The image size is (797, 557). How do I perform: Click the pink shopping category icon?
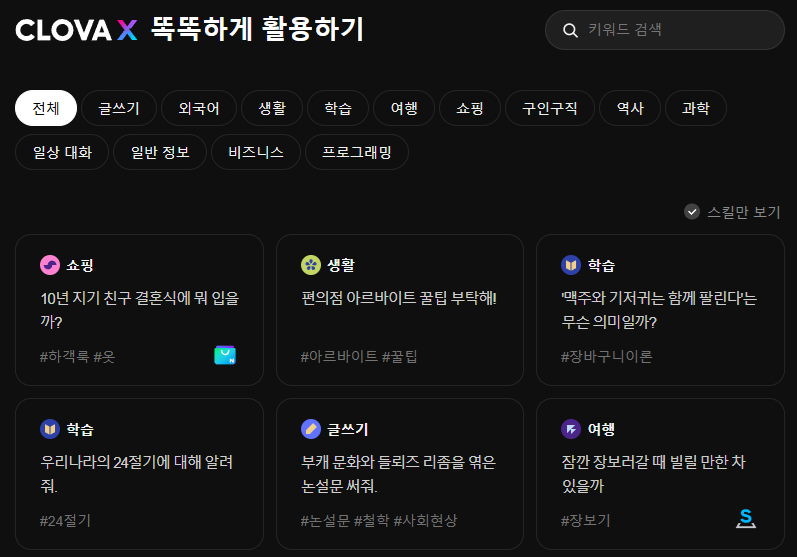pos(50,265)
